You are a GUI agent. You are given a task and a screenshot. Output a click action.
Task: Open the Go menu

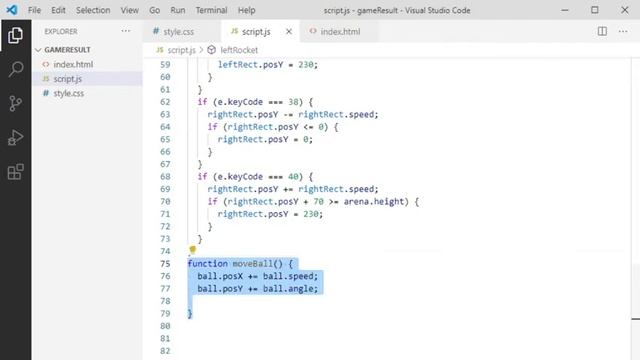tap(154, 10)
